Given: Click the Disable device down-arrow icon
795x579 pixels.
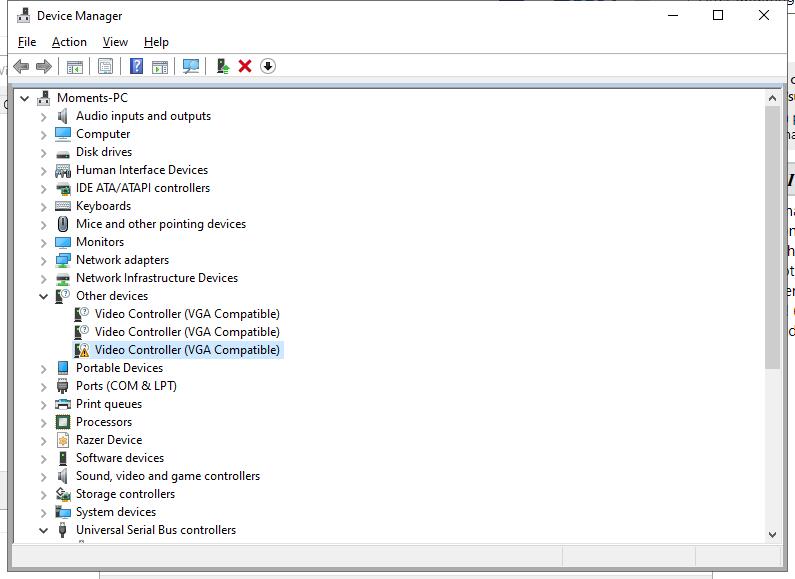Looking at the screenshot, I should tap(268, 66).
